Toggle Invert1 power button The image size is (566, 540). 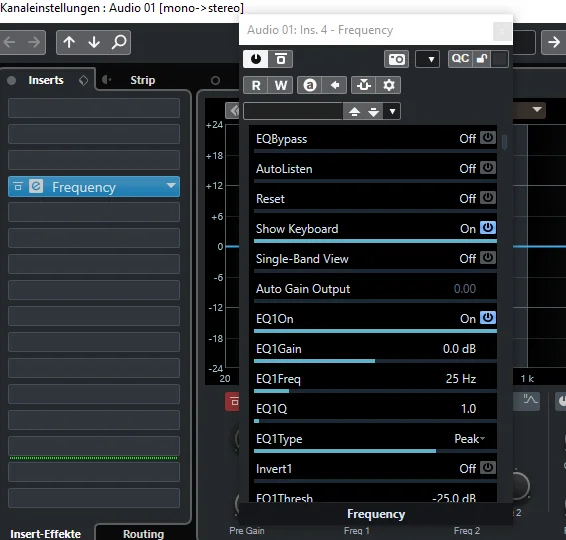[488, 468]
